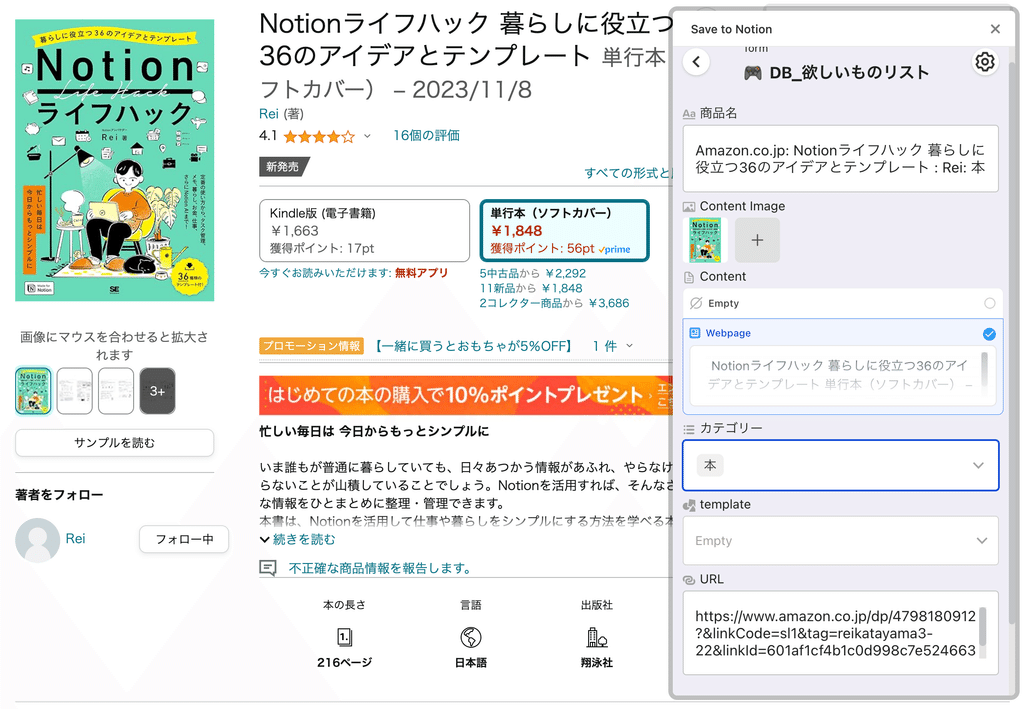Screen dimensions: 1024x709
Task: Click the star rating icons
Action: tap(319, 136)
